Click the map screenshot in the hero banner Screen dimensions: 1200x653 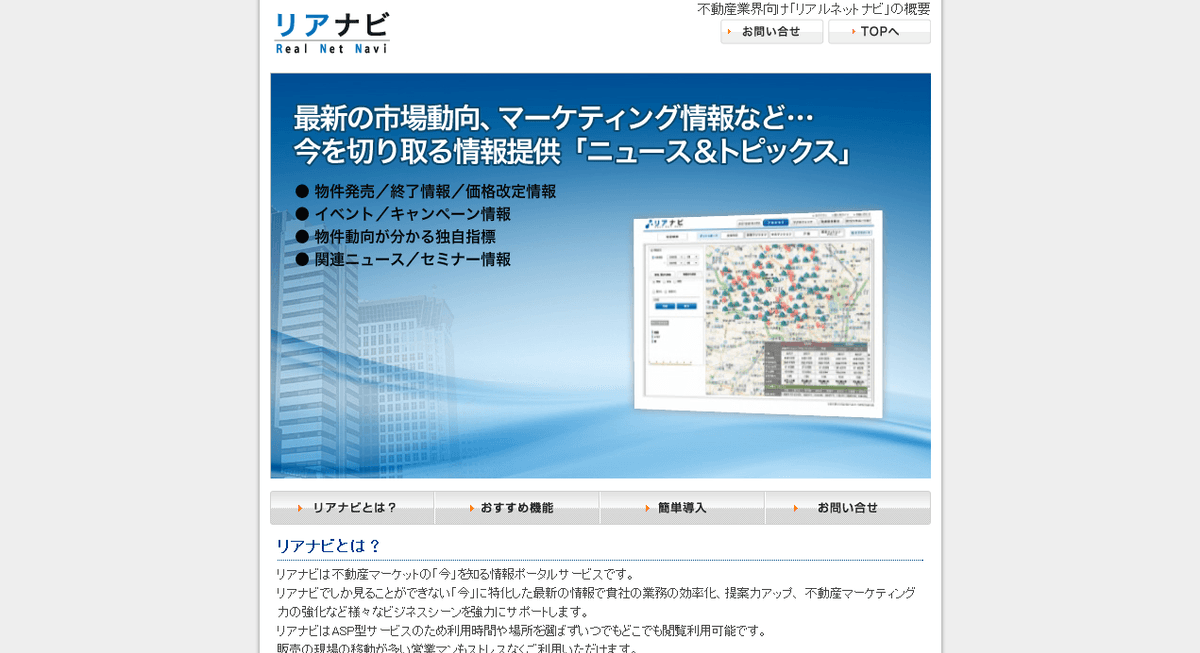click(x=760, y=314)
